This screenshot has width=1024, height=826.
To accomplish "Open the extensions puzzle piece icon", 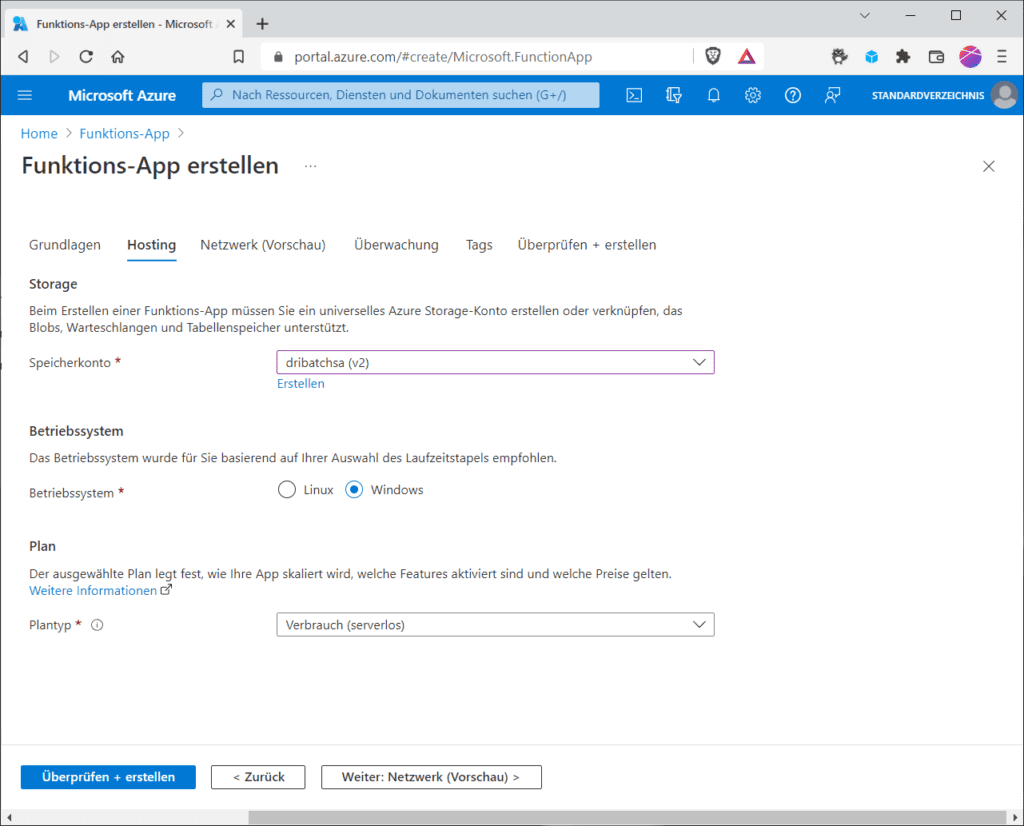I will pos(903,57).
